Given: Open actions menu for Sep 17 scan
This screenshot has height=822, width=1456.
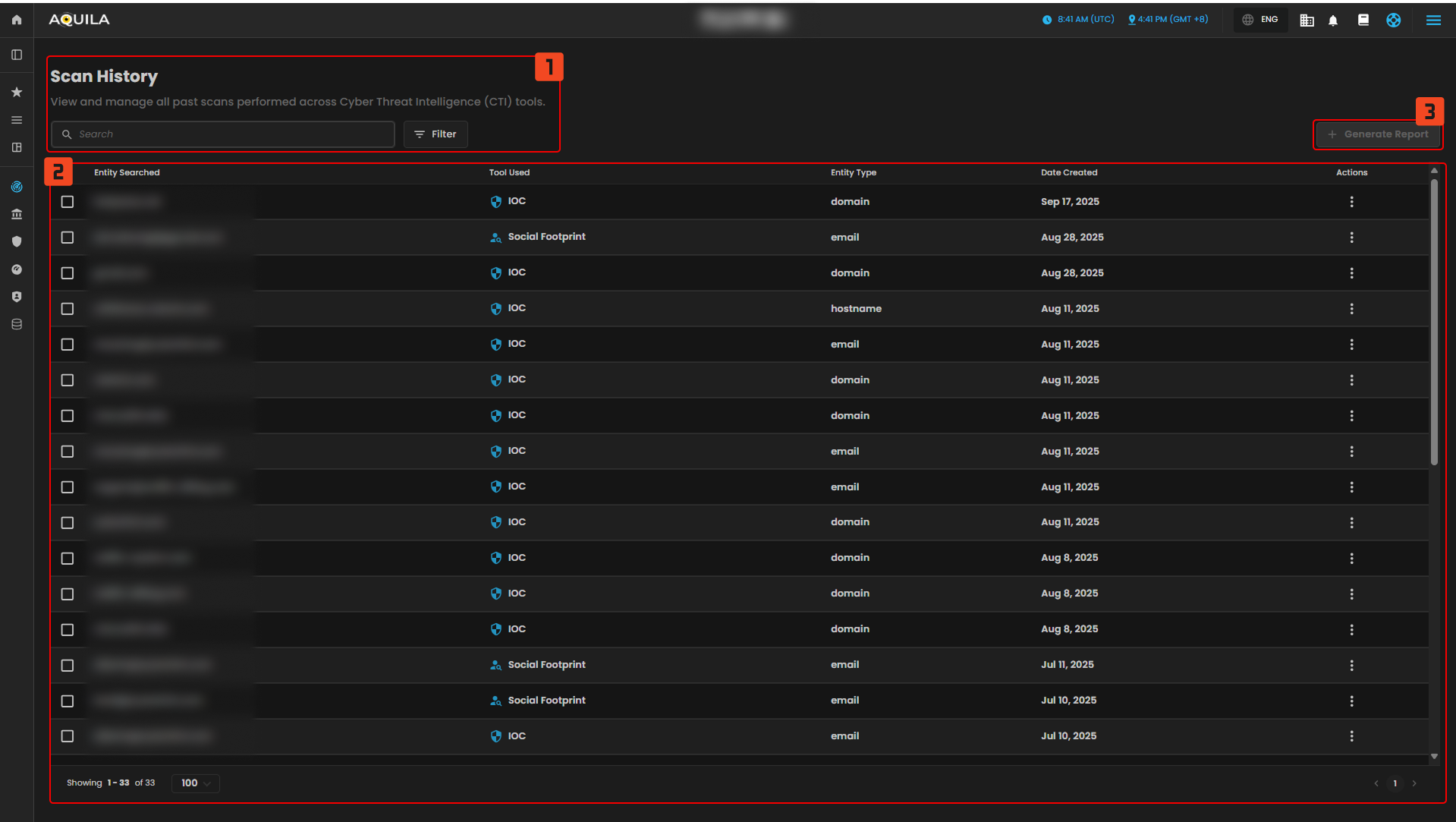Looking at the screenshot, I should click(x=1351, y=202).
